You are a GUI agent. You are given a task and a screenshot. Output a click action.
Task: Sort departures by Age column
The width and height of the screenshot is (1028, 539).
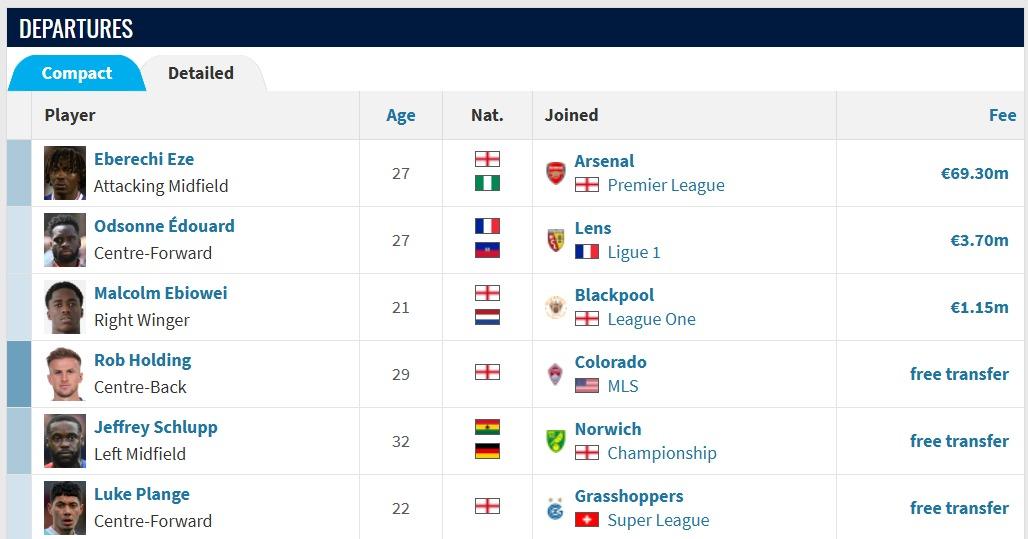point(400,115)
